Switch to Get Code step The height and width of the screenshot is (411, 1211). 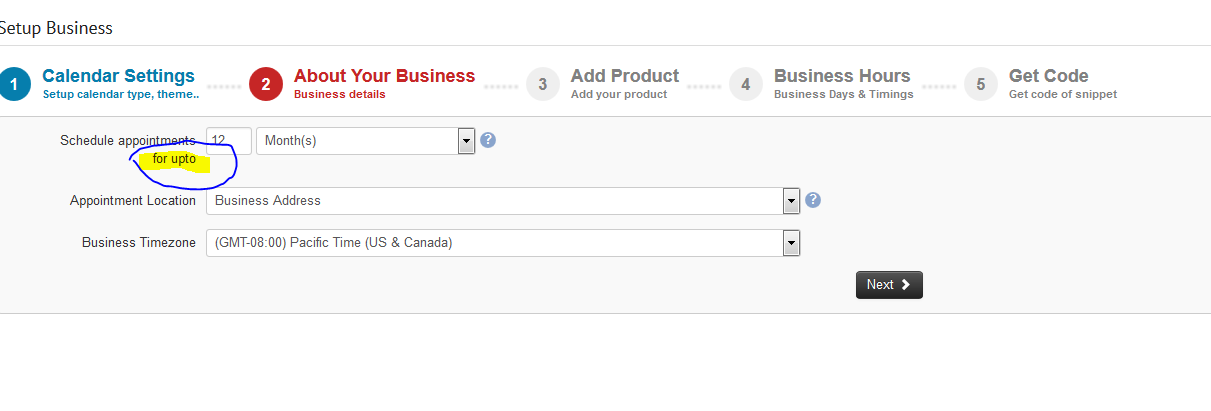(1049, 76)
